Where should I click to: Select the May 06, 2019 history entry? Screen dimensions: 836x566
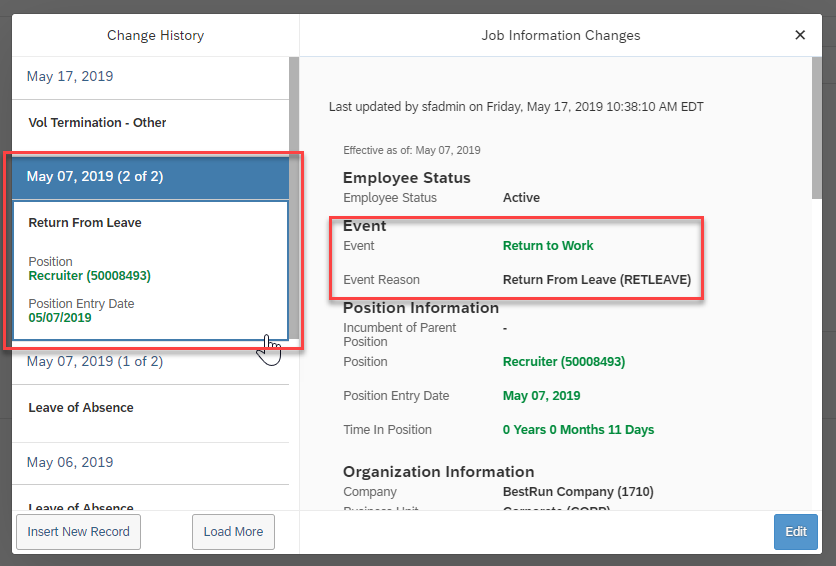150,463
